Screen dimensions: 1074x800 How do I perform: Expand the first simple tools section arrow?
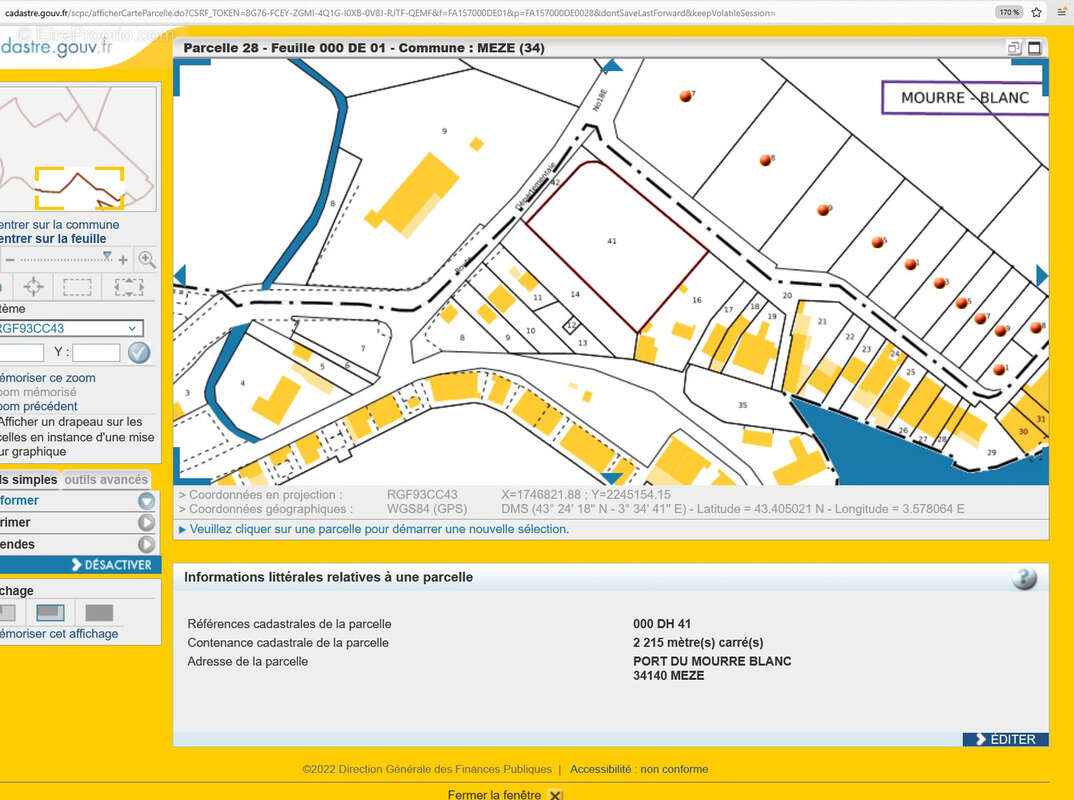point(147,501)
